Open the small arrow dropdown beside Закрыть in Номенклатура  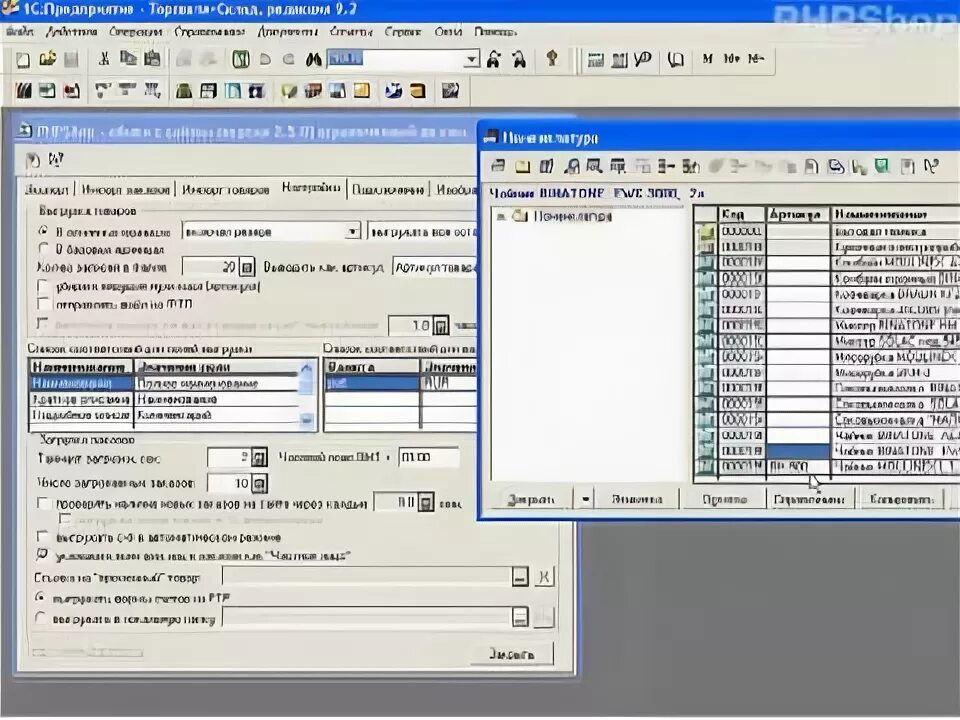tap(585, 499)
